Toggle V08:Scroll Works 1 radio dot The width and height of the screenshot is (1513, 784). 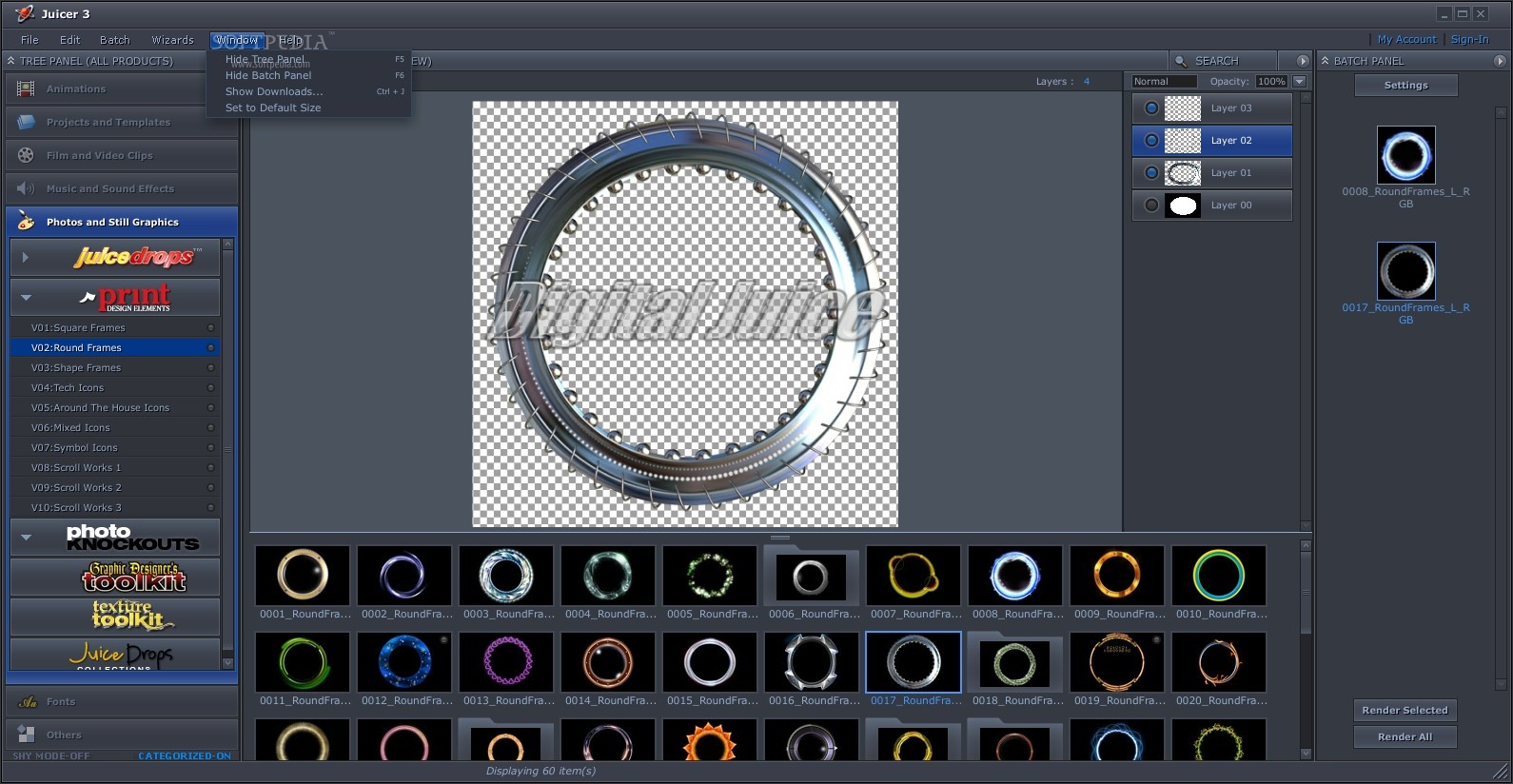[210, 468]
